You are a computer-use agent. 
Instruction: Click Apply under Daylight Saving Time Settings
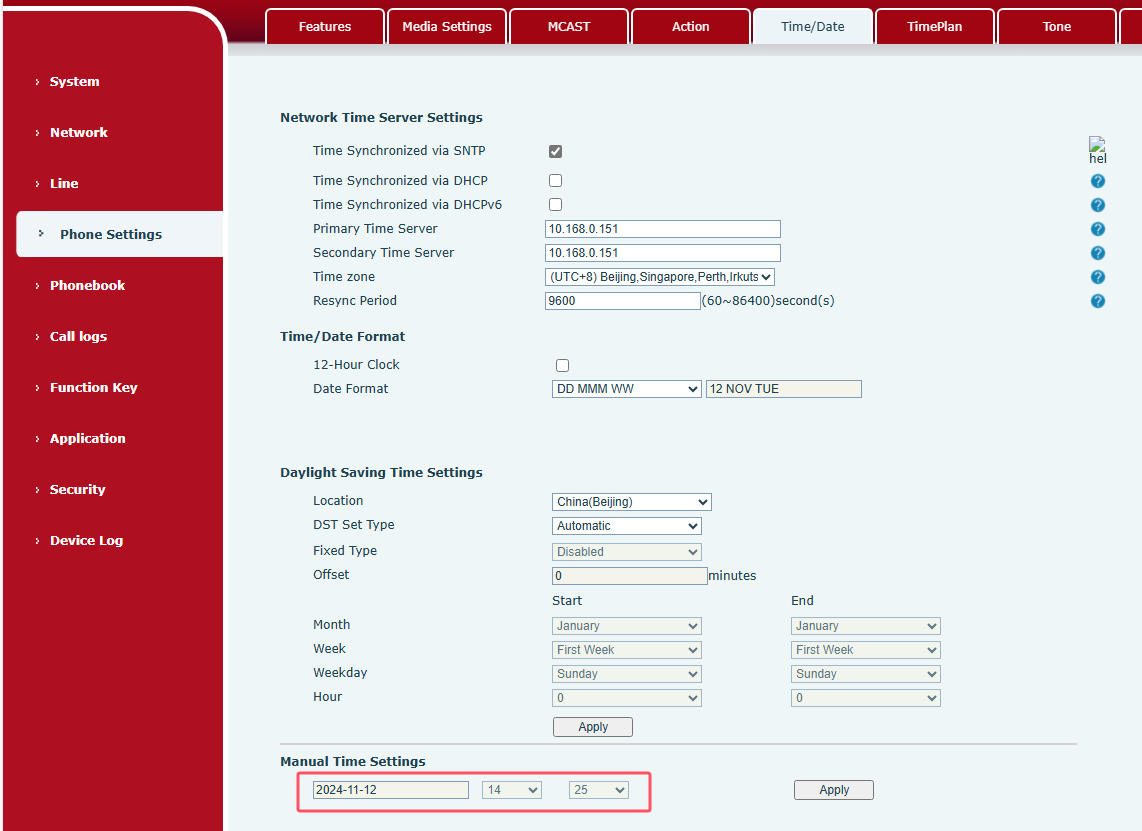(592, 727)
